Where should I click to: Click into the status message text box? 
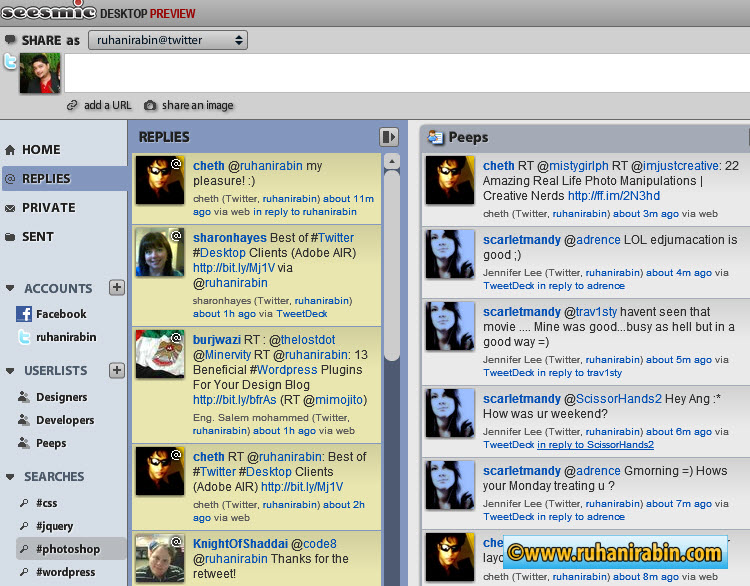tap(407, 73)
